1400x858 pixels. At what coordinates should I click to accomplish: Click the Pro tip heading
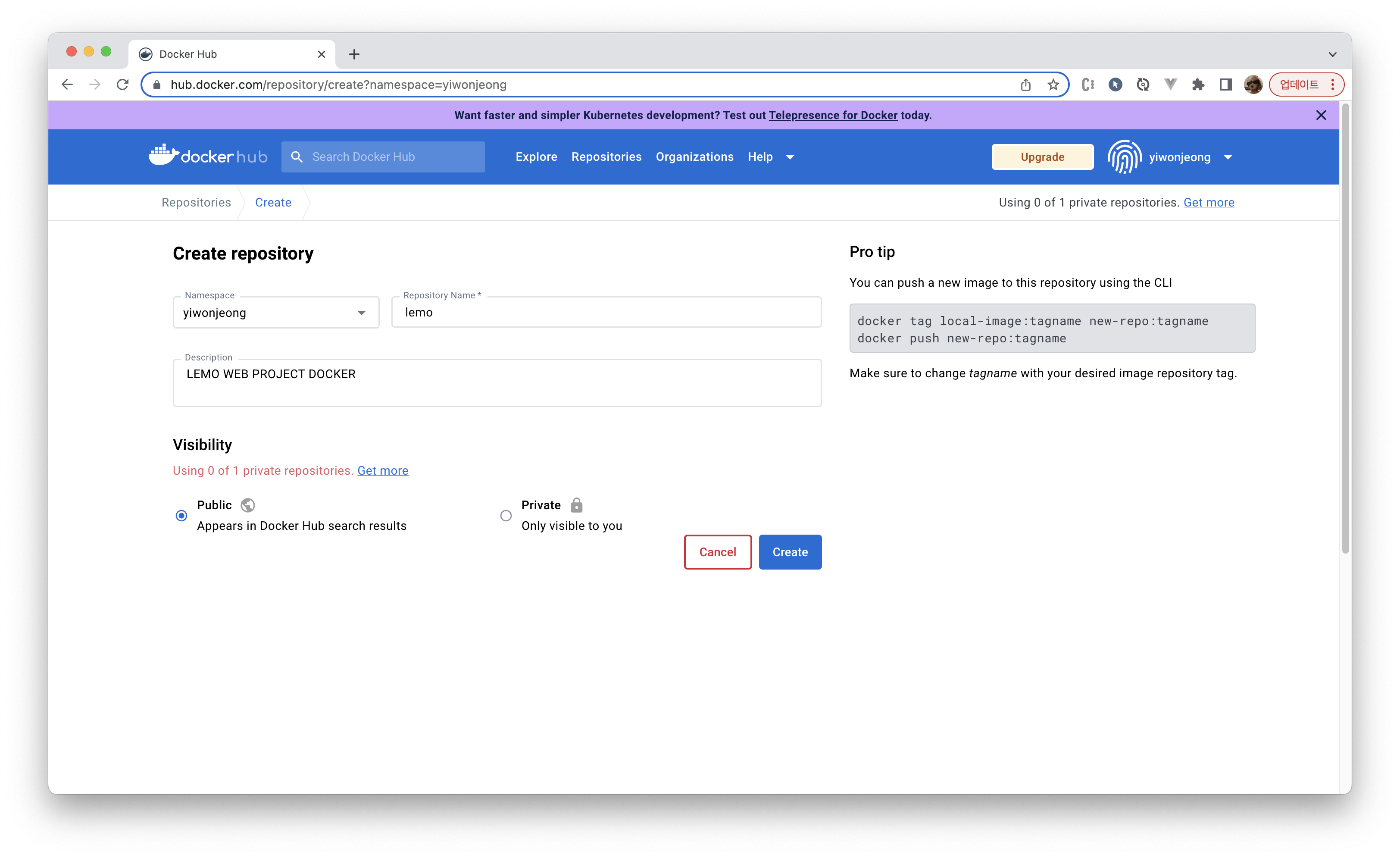[x=872, y=252]
